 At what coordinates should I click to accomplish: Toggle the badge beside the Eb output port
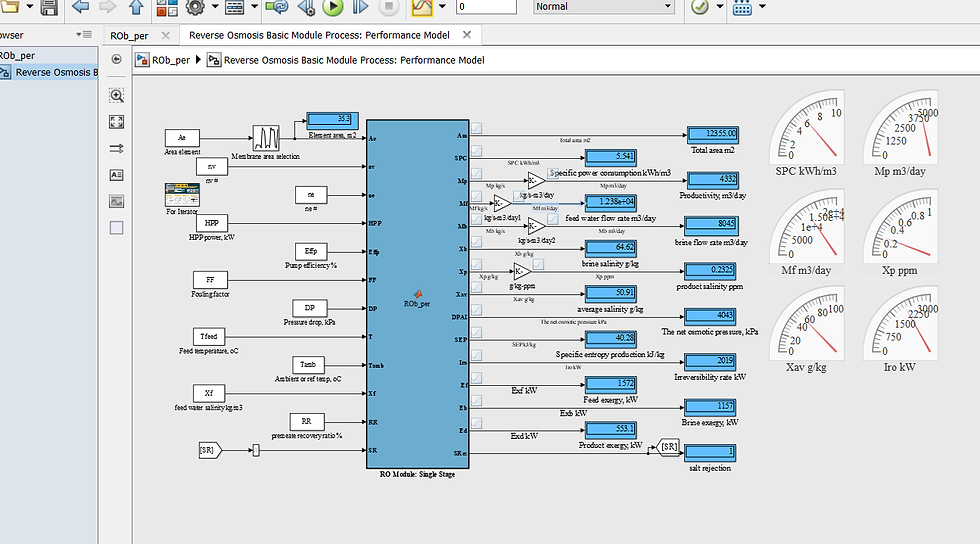pos(477,400)
